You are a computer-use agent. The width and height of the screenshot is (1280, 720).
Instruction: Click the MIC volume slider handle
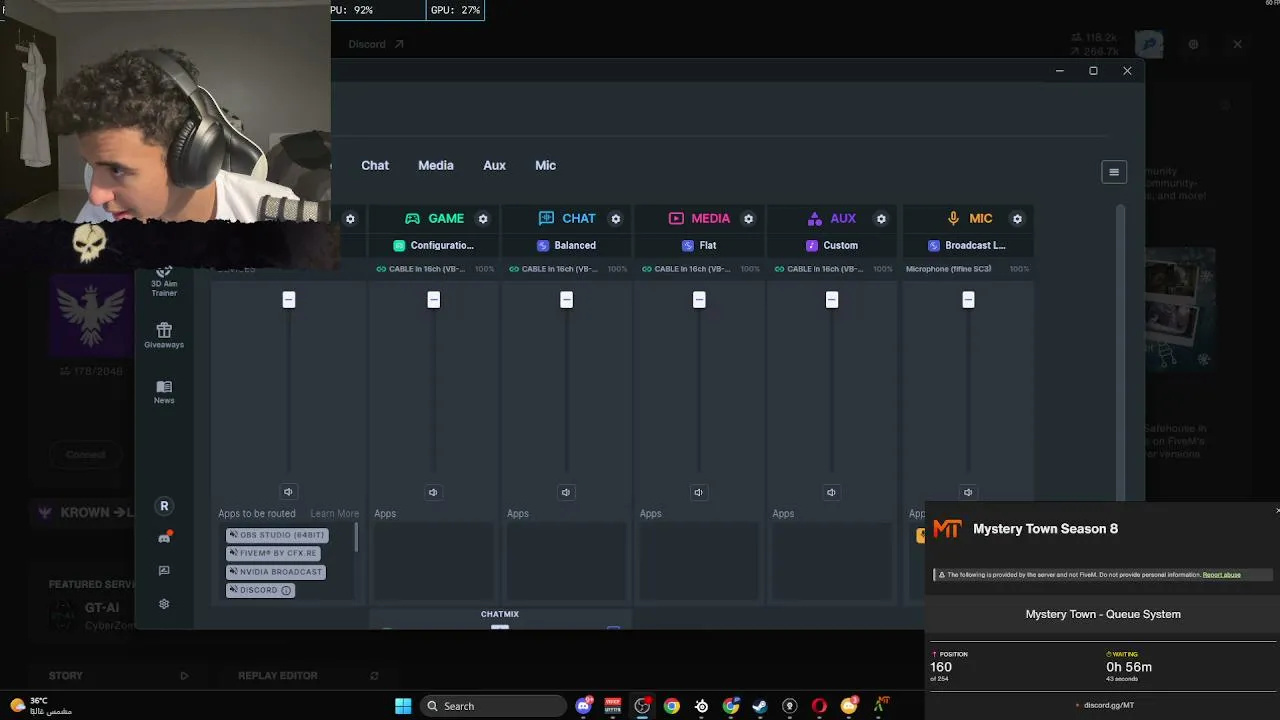(x=968, y=300)
